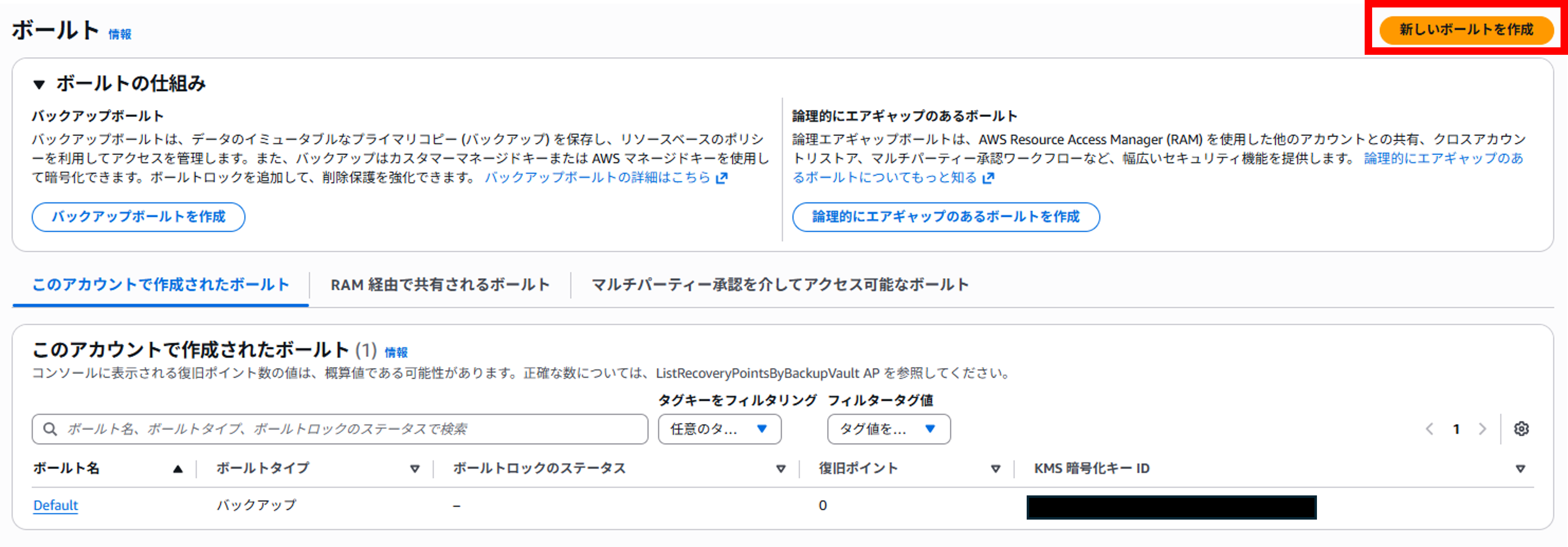Click バックアップ type cell in Default row
This screenshot has height=547, width=1568.
pos(256,506)
